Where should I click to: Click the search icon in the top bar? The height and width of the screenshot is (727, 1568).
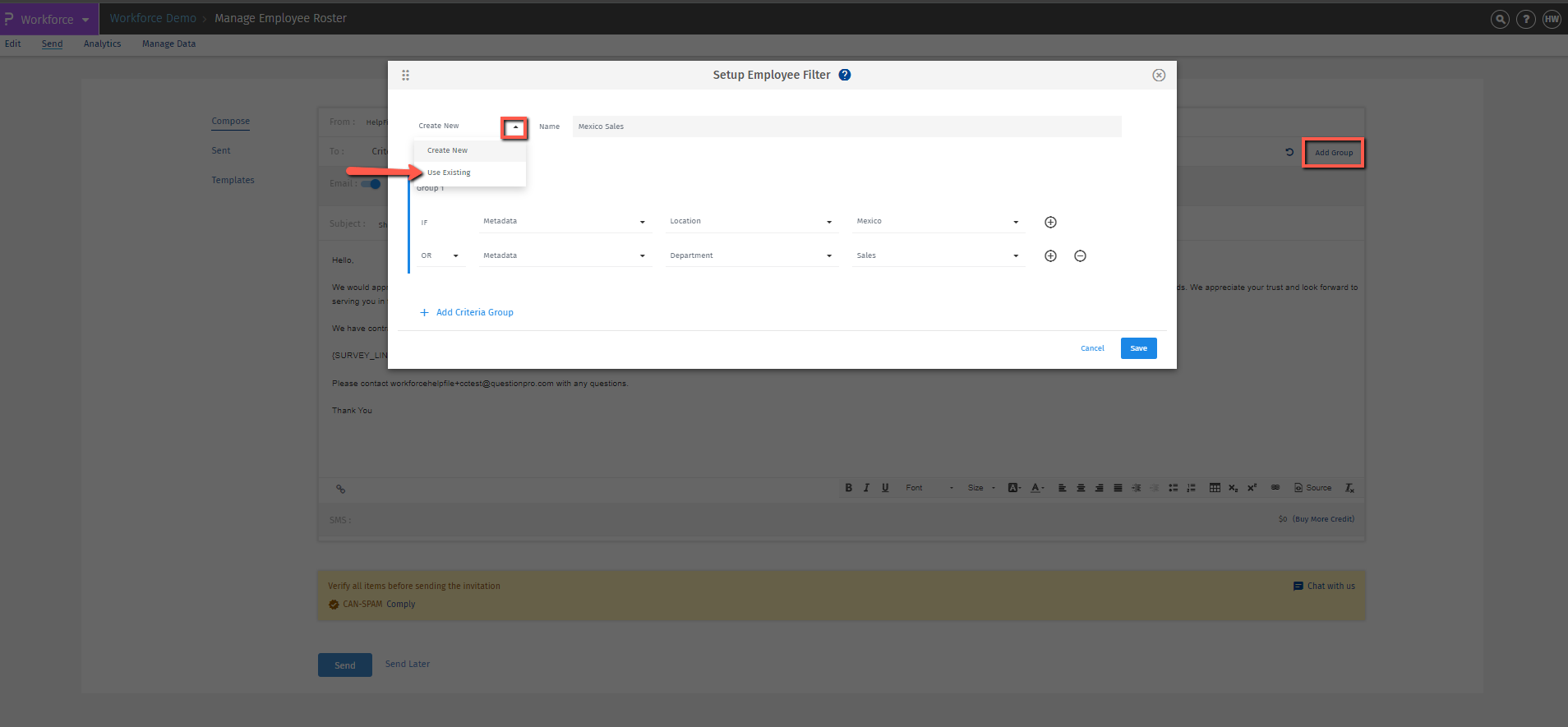click(1500, 19)
